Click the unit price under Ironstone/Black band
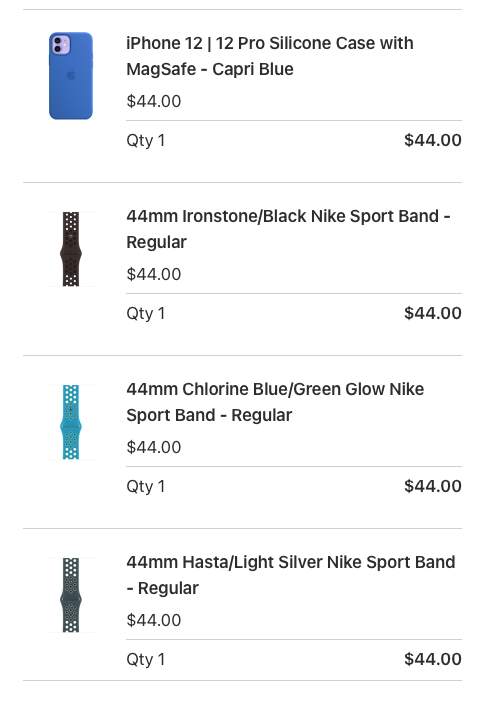 point(154,274)
